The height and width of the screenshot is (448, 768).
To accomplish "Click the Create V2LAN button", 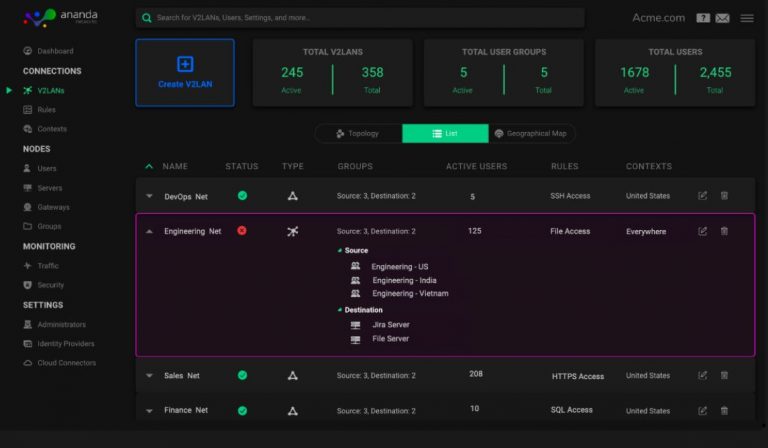I will 185,72.
